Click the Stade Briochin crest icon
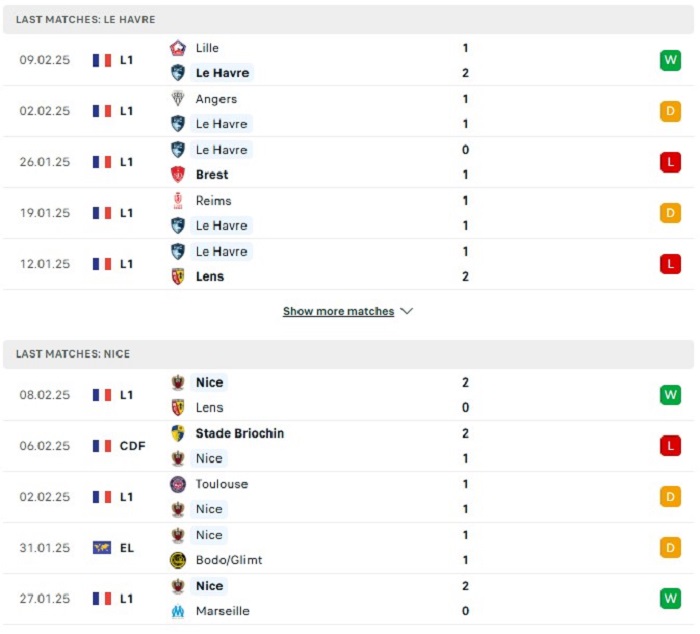Image resolution: width=700 pixels, height=634 pixels. pyautogui.click(x=178, y=434)
